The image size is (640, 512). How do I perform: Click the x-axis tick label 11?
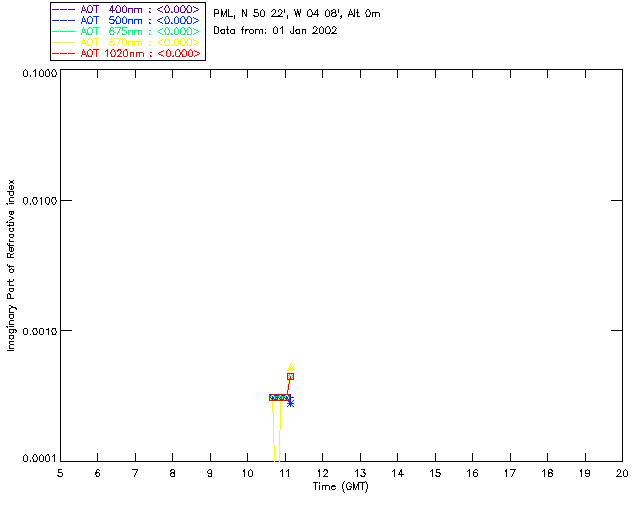coord(285,473)
